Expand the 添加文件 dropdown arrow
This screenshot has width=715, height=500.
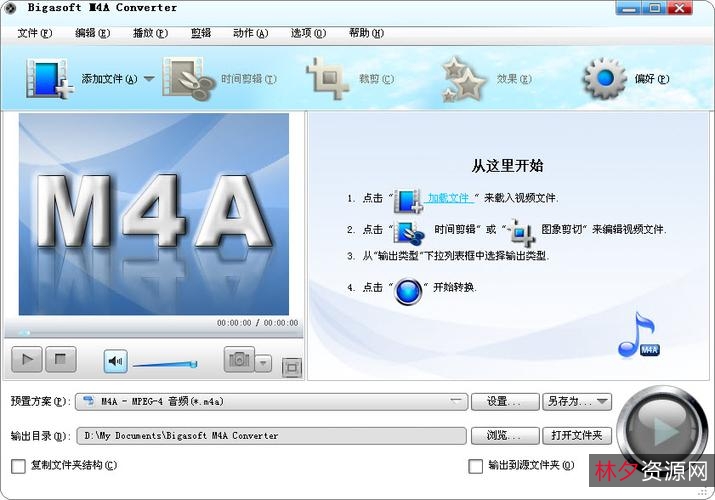point(149,78)
